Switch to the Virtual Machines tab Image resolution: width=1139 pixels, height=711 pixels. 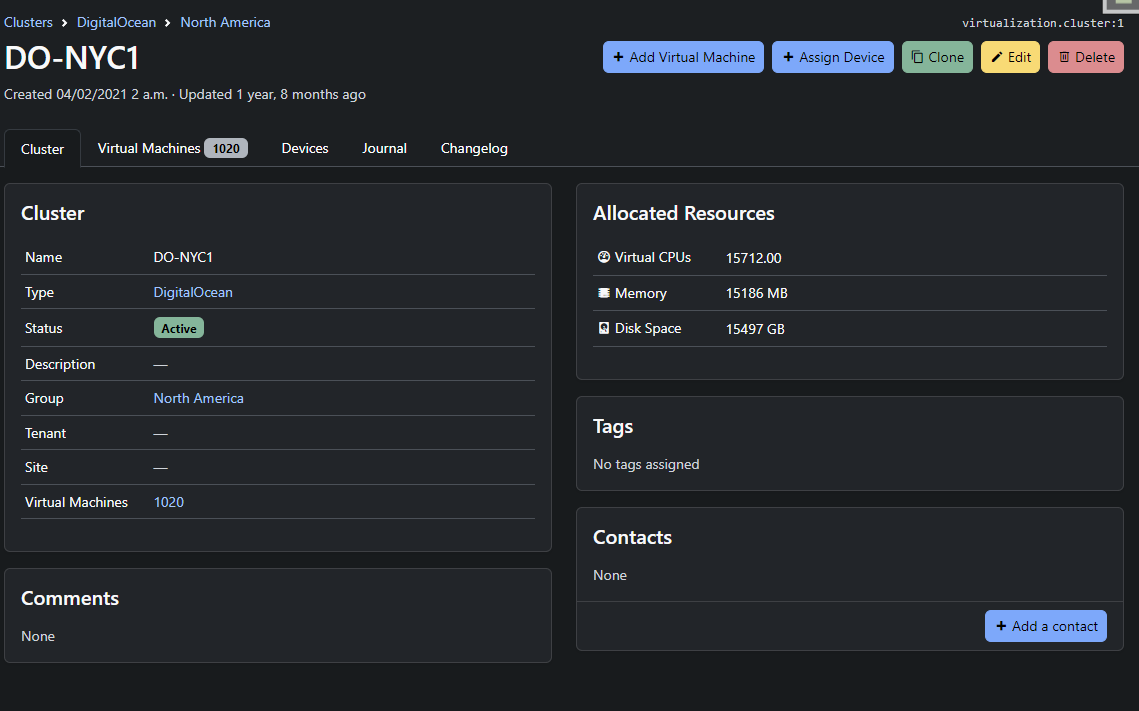[x=172, y=148]
